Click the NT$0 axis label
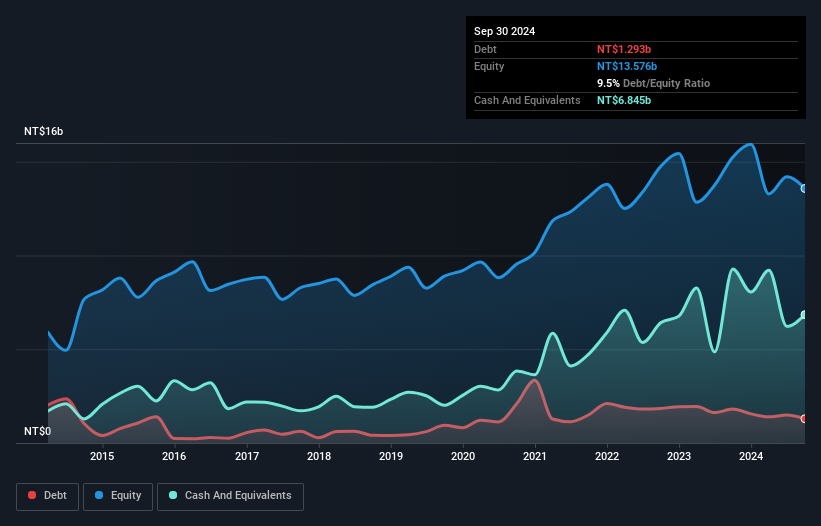 point(38,431)
